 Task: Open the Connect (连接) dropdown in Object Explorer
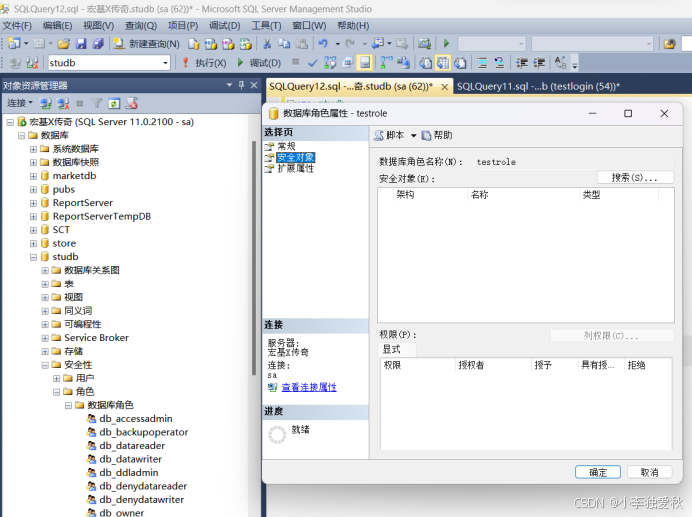click(19, 103)
